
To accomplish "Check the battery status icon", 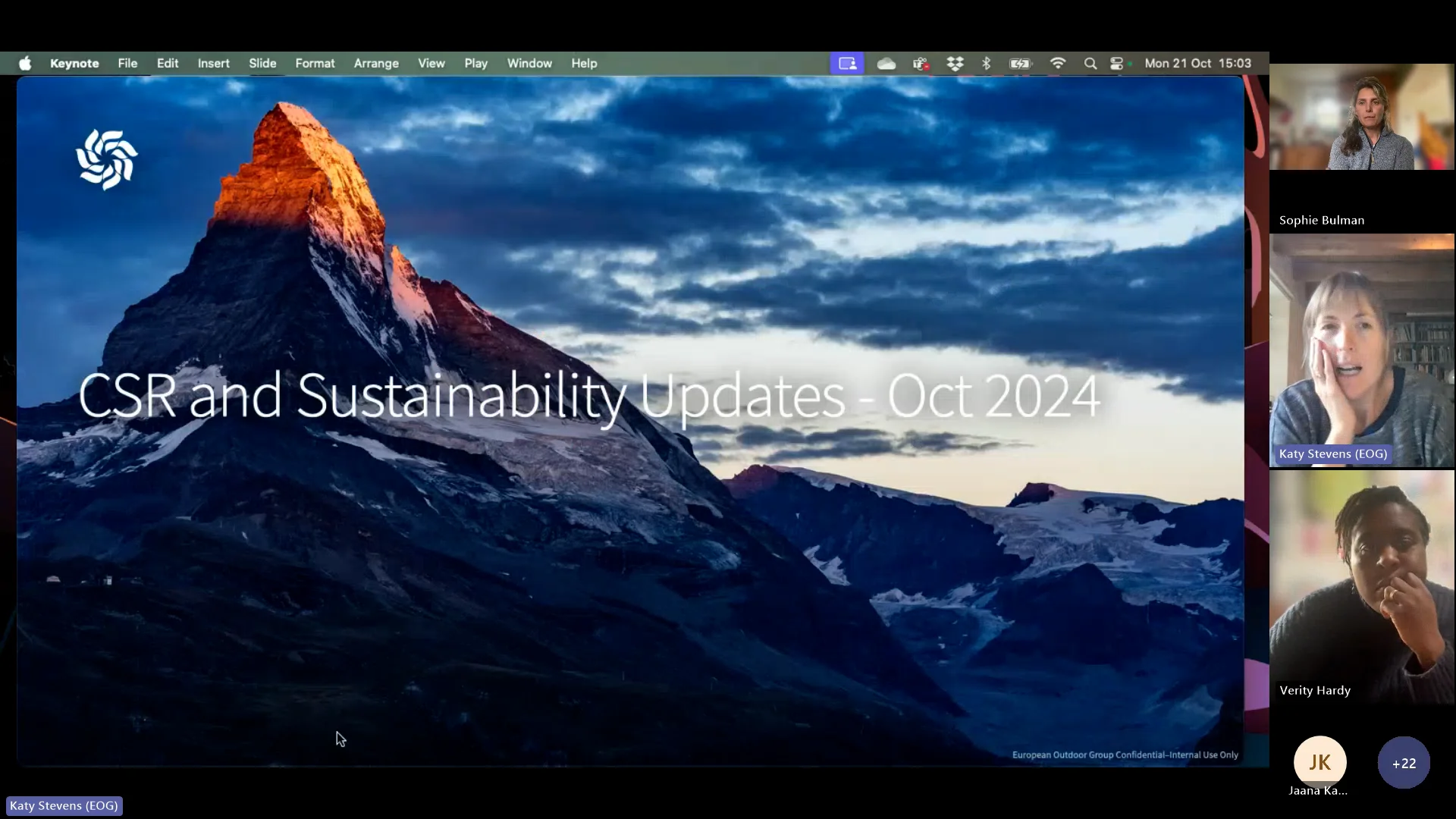I will (1020, 63).
